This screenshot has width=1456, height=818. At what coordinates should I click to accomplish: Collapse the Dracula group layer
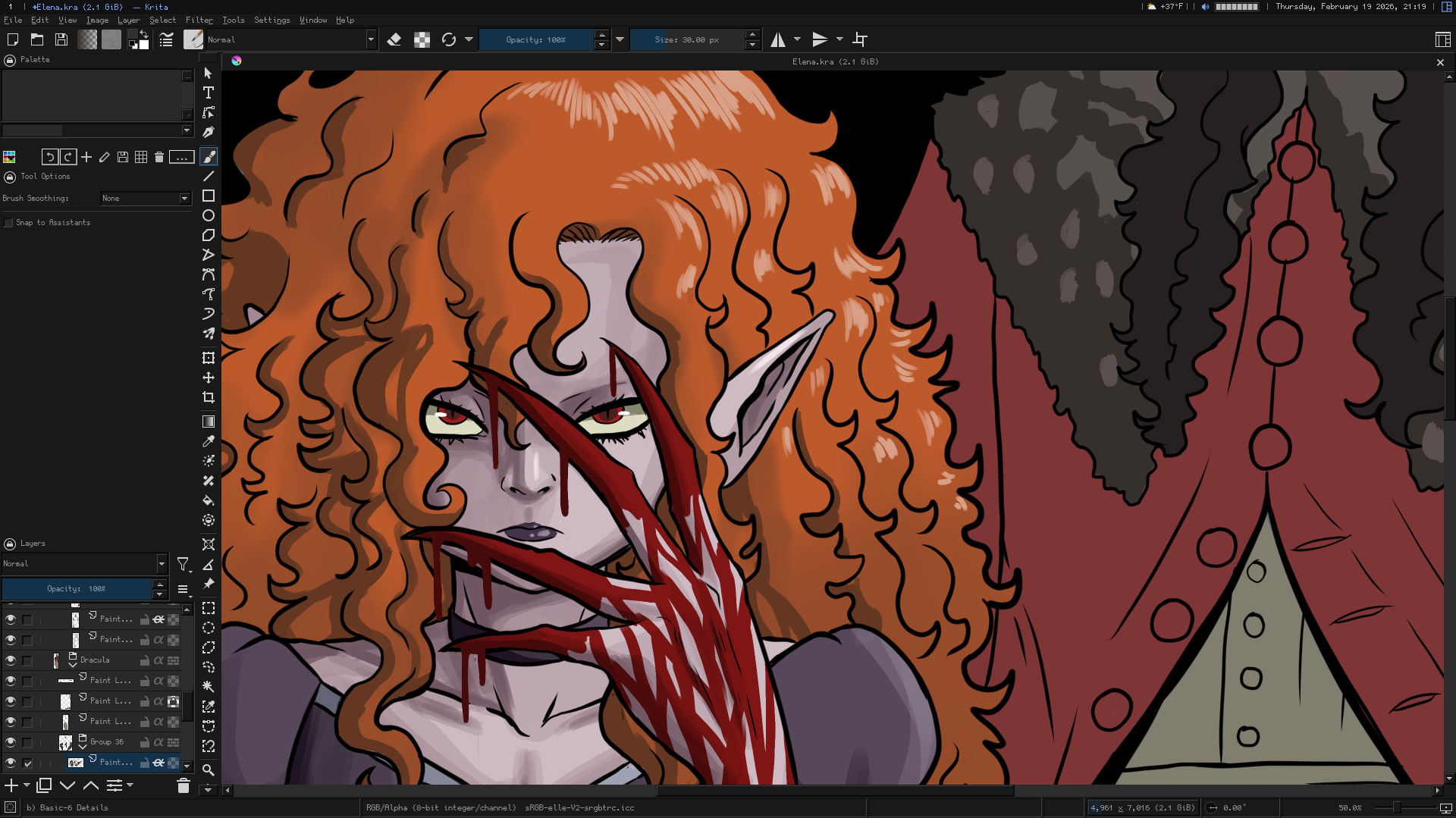(x=73, y=664)
